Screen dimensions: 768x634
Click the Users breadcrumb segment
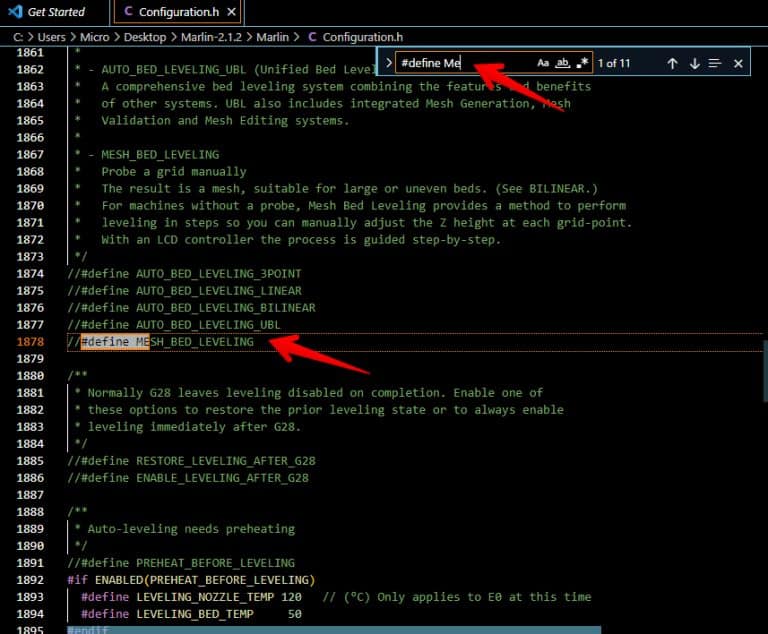click(x=53, y=37)
